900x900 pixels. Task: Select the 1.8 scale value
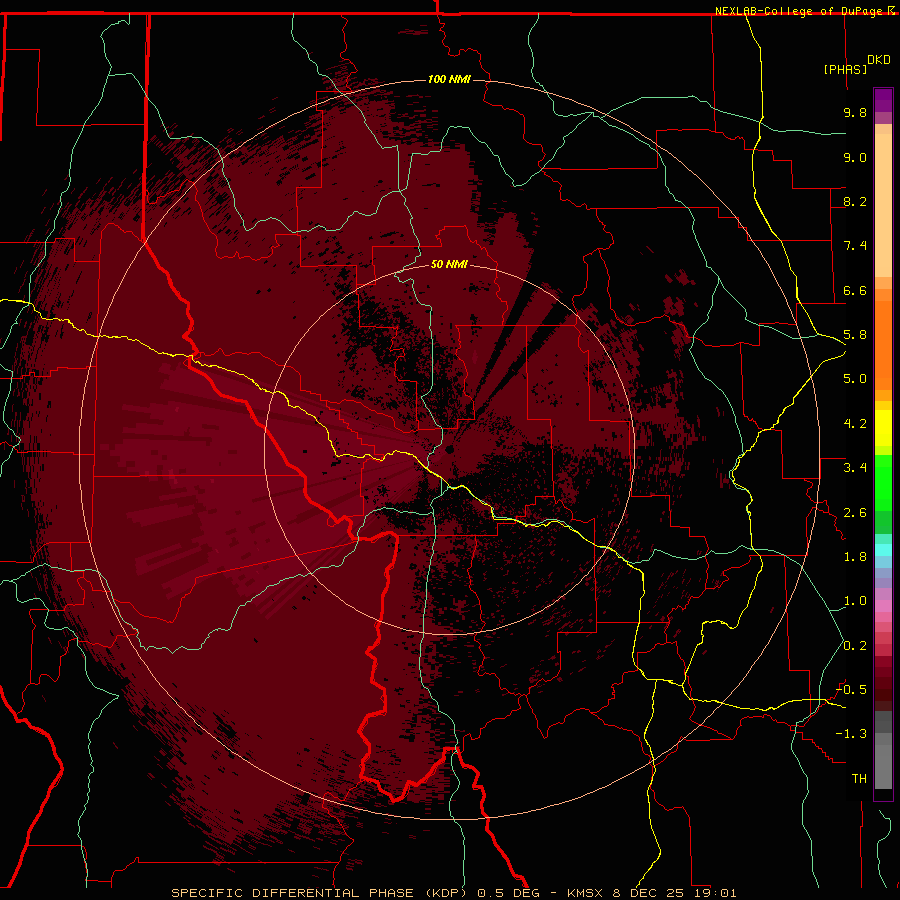coord(855,557)
